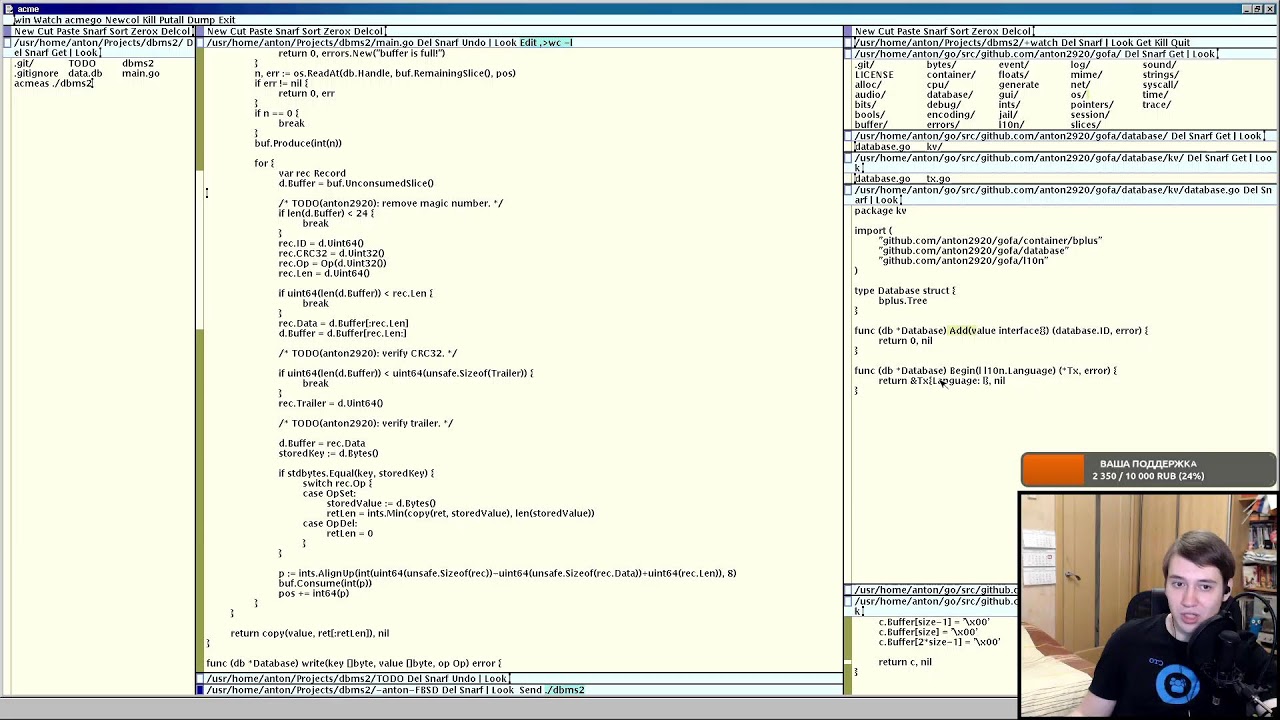This screenshot has height=720, width=1280.
Task: Click Zerox in the left column tag
Action: tap(142, 32)
